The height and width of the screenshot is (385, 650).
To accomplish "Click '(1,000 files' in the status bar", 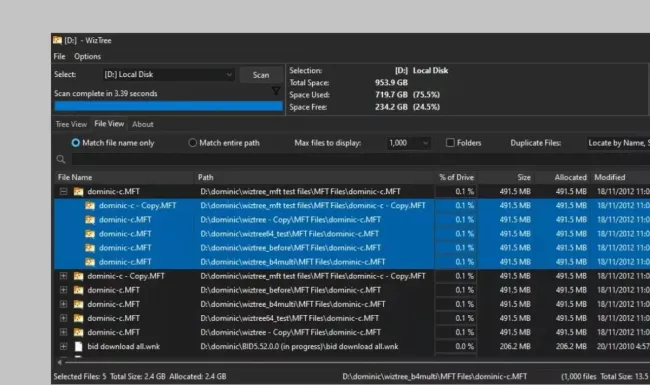I will [x=578, y=377].
